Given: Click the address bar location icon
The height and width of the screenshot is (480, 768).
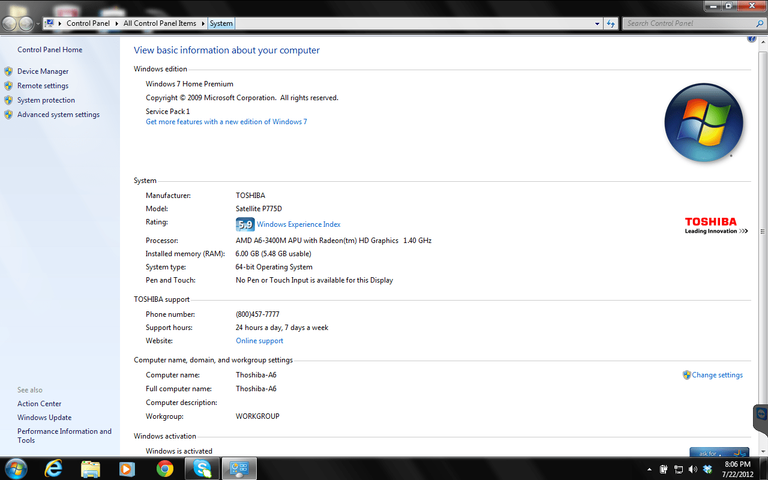Looking at the screenshot, I should click(x=49, y=23).
